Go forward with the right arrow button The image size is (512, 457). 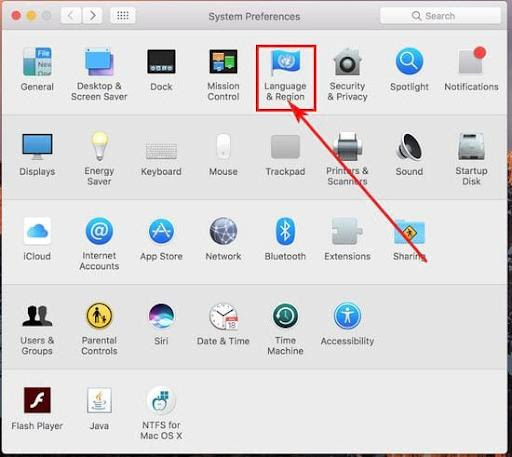point(92,15)
